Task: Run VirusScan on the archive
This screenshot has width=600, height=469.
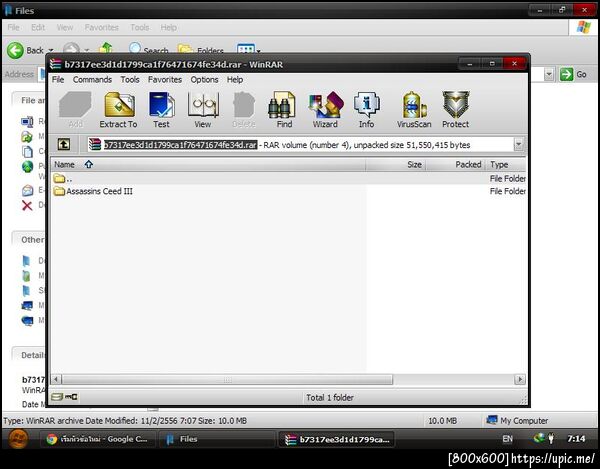Action: [414, 110]
